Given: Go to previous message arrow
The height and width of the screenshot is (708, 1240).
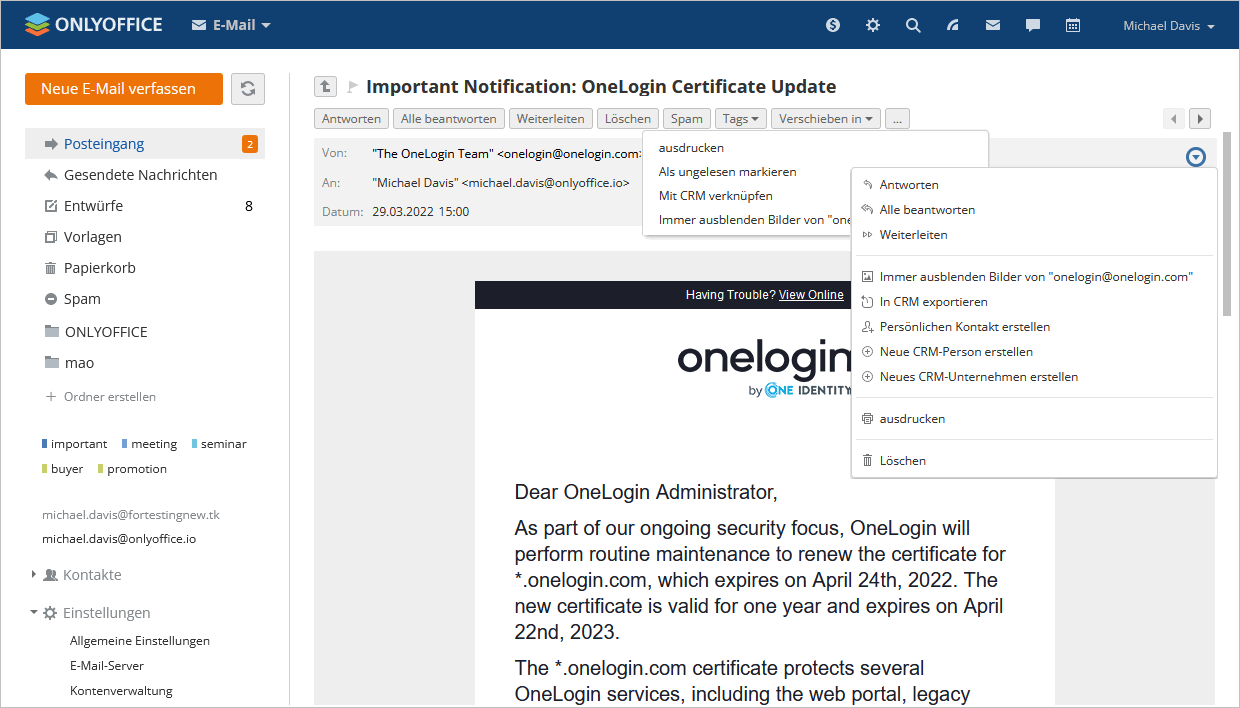Looking at the screenshot, I should pos(1175,119).
